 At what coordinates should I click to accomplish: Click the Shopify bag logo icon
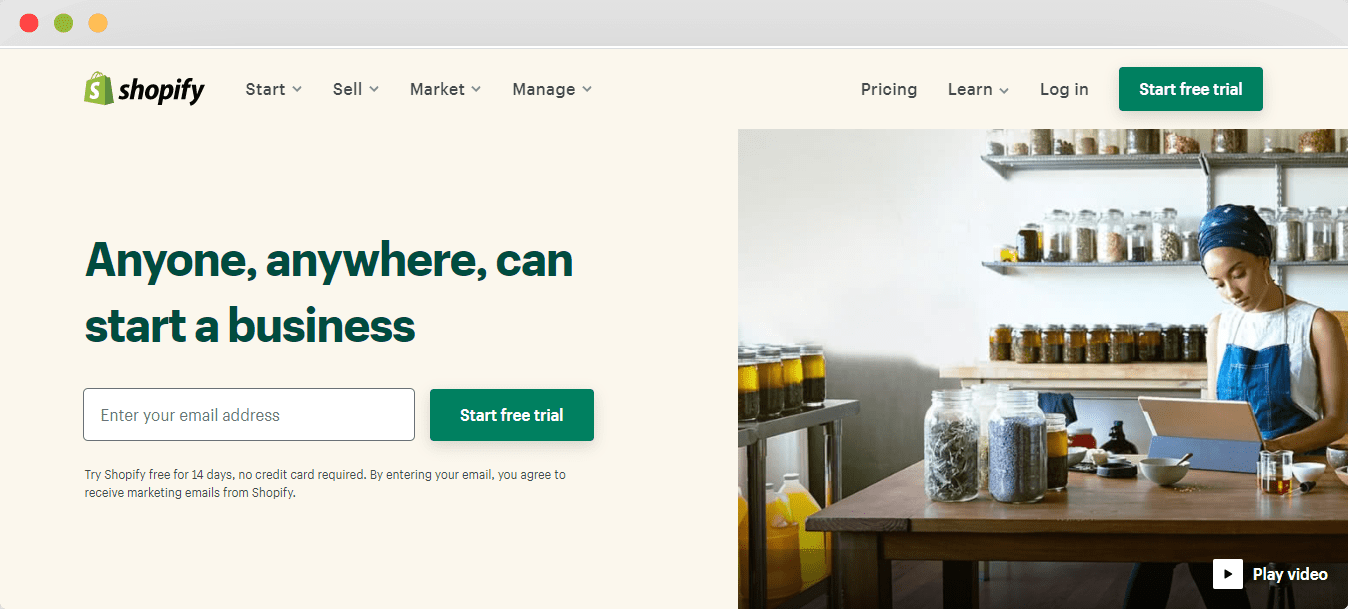98,88
